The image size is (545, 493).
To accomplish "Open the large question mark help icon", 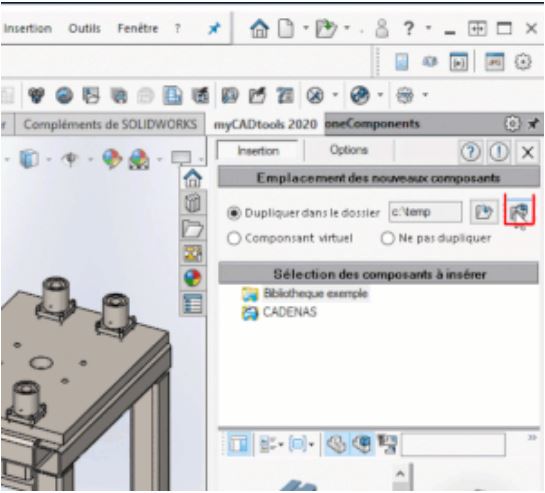I will click(x=409, y=28).
